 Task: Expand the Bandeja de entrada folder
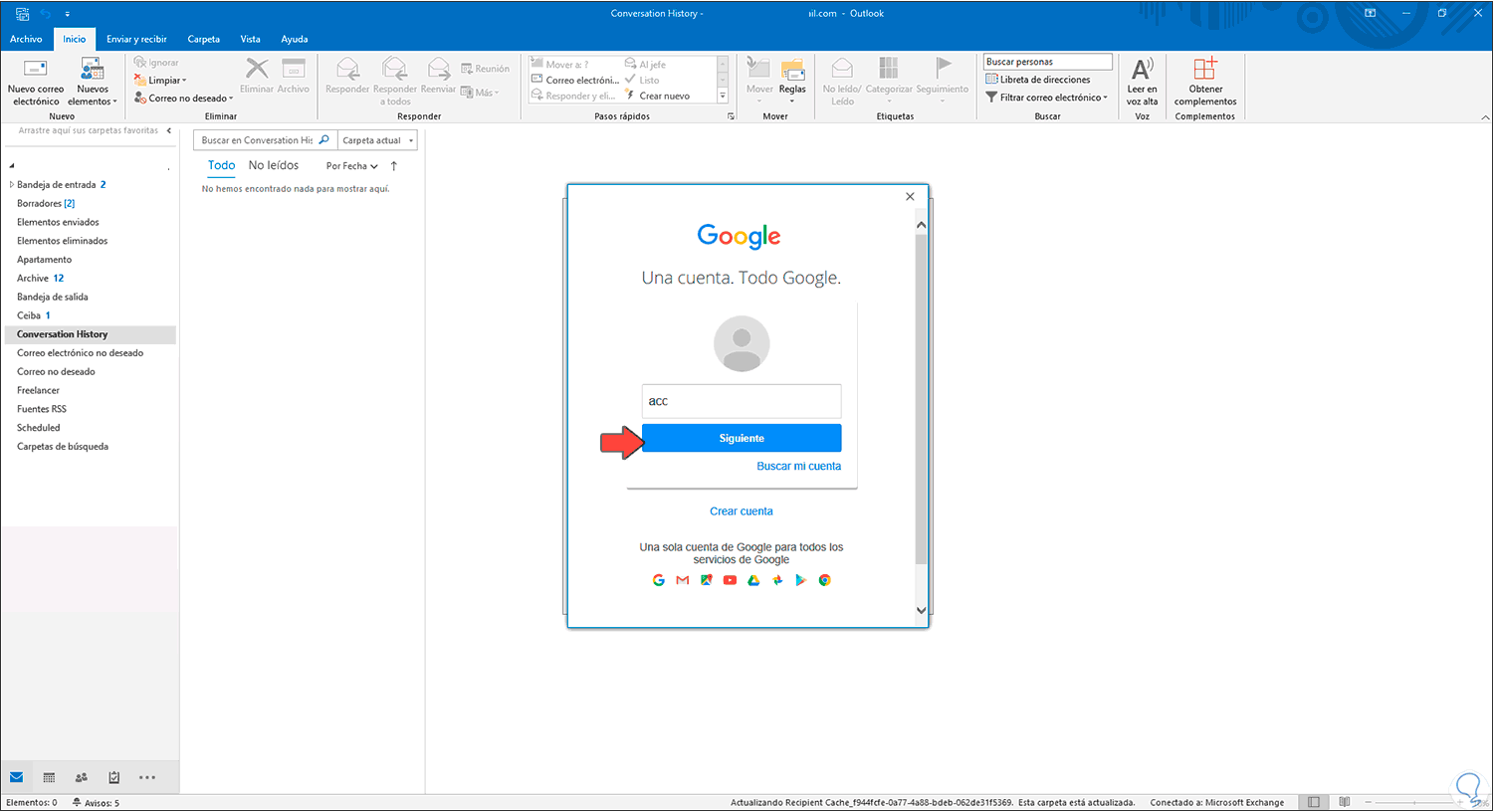click(11, 185)
